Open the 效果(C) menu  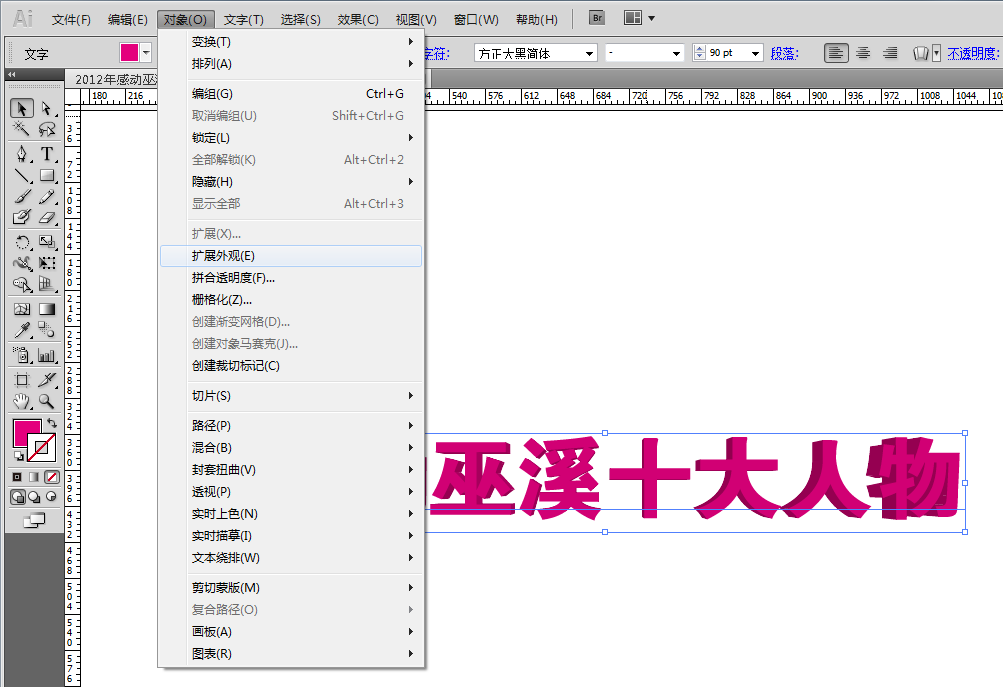(x=358, y=19)
